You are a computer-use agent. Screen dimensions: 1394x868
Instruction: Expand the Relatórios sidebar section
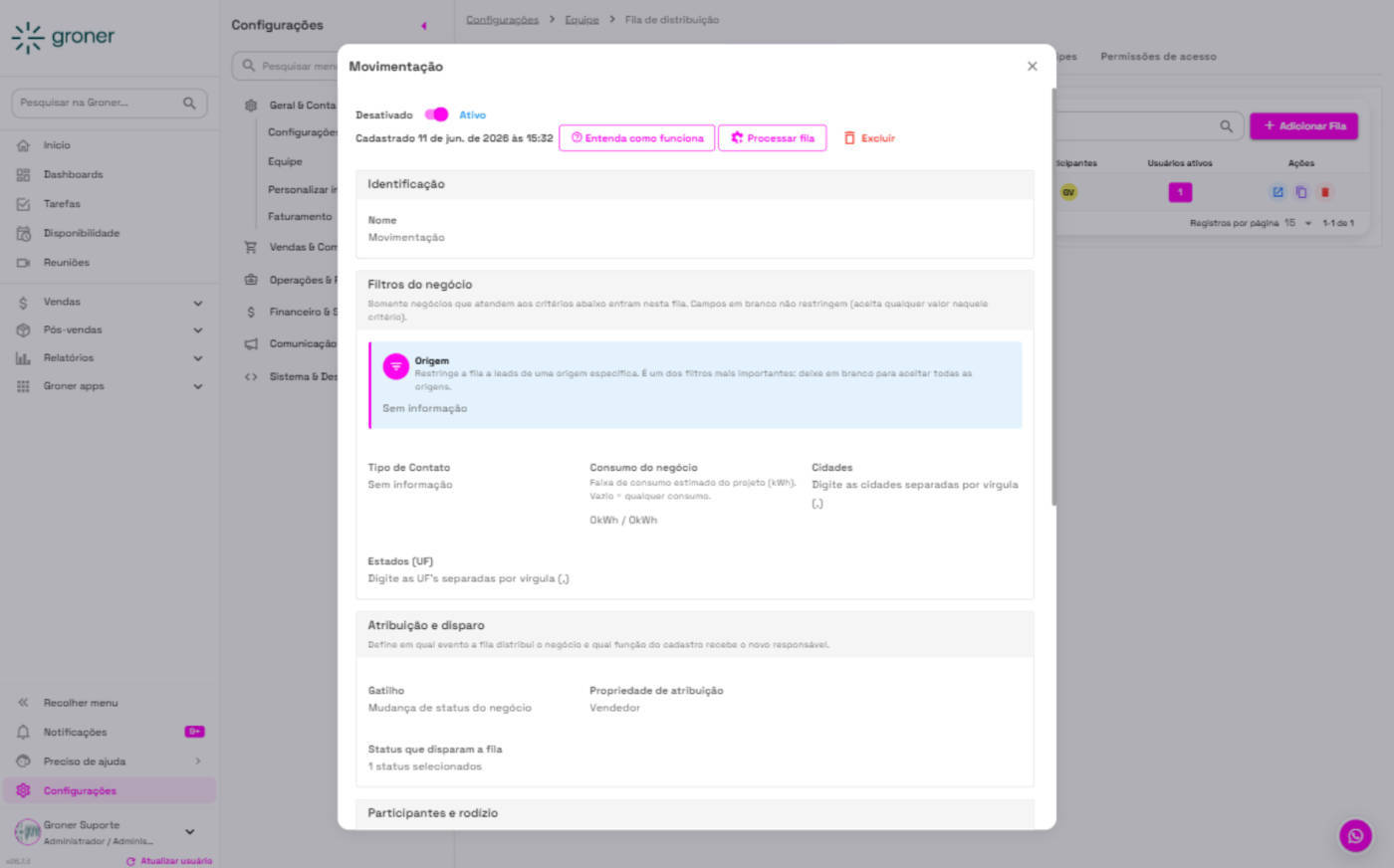198,358
